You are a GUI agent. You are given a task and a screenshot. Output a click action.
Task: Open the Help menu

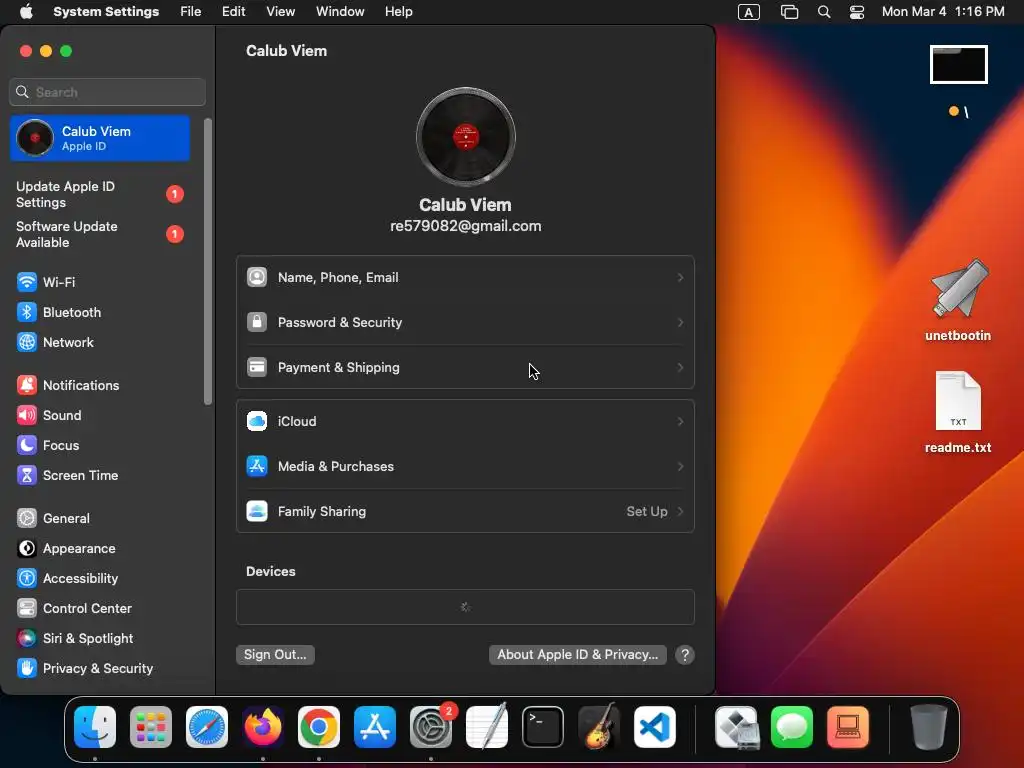click(398, 12)
